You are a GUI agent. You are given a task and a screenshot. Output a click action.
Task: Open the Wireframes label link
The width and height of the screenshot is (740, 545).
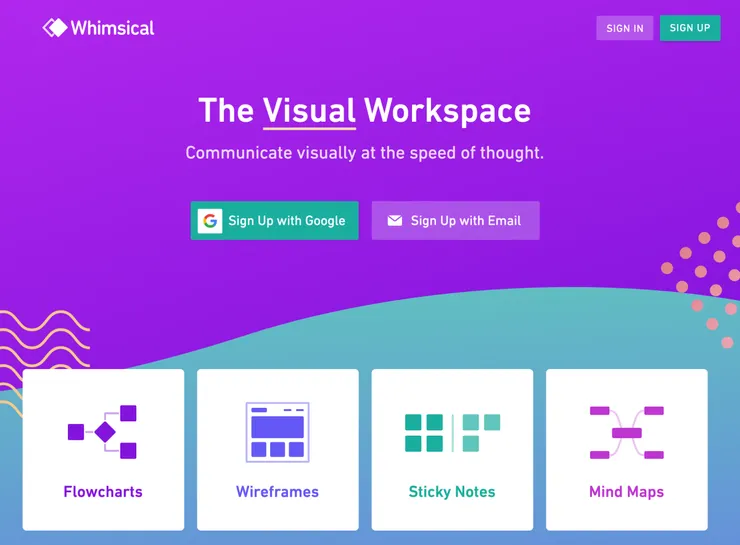click(x=278, y=492)
